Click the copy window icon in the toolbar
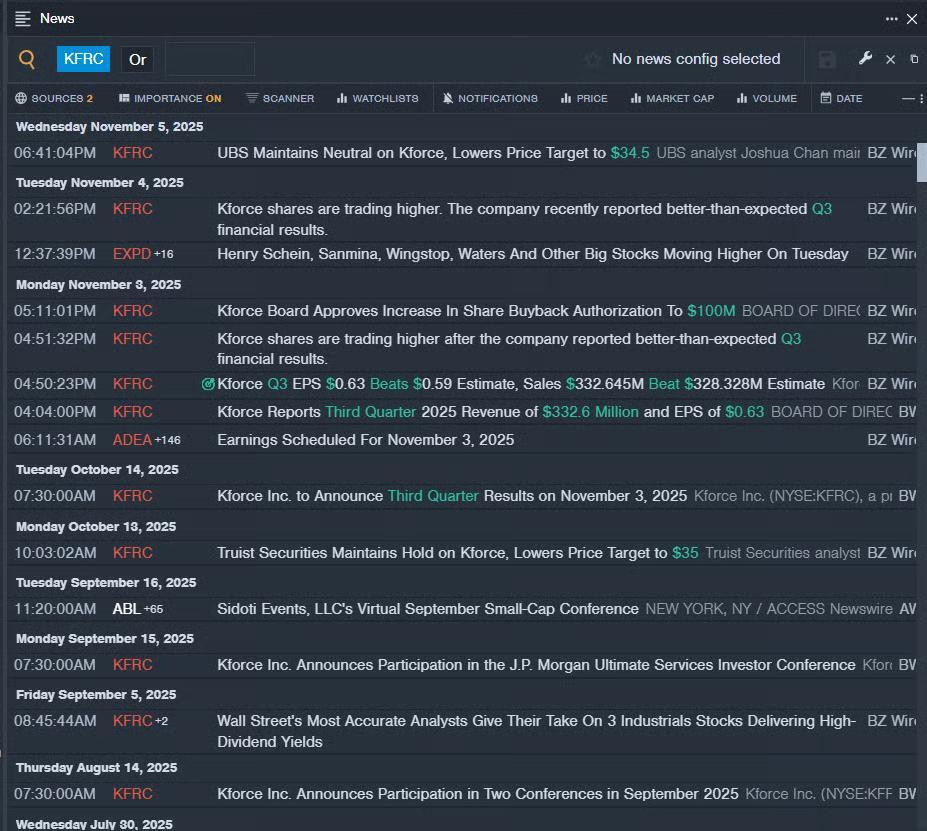The image size is (927, 831). click(x=914, y=60)
